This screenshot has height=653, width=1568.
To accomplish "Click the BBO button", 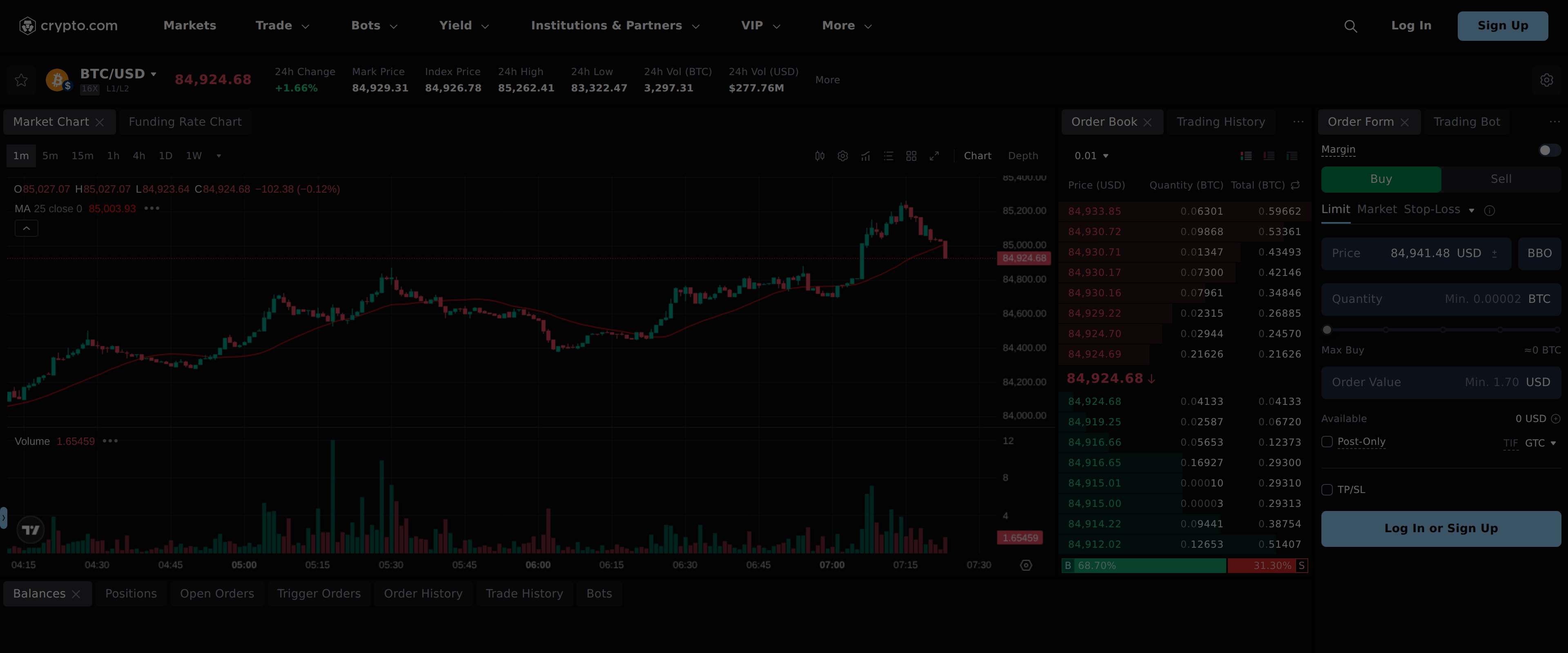I will coord(1539,254).
